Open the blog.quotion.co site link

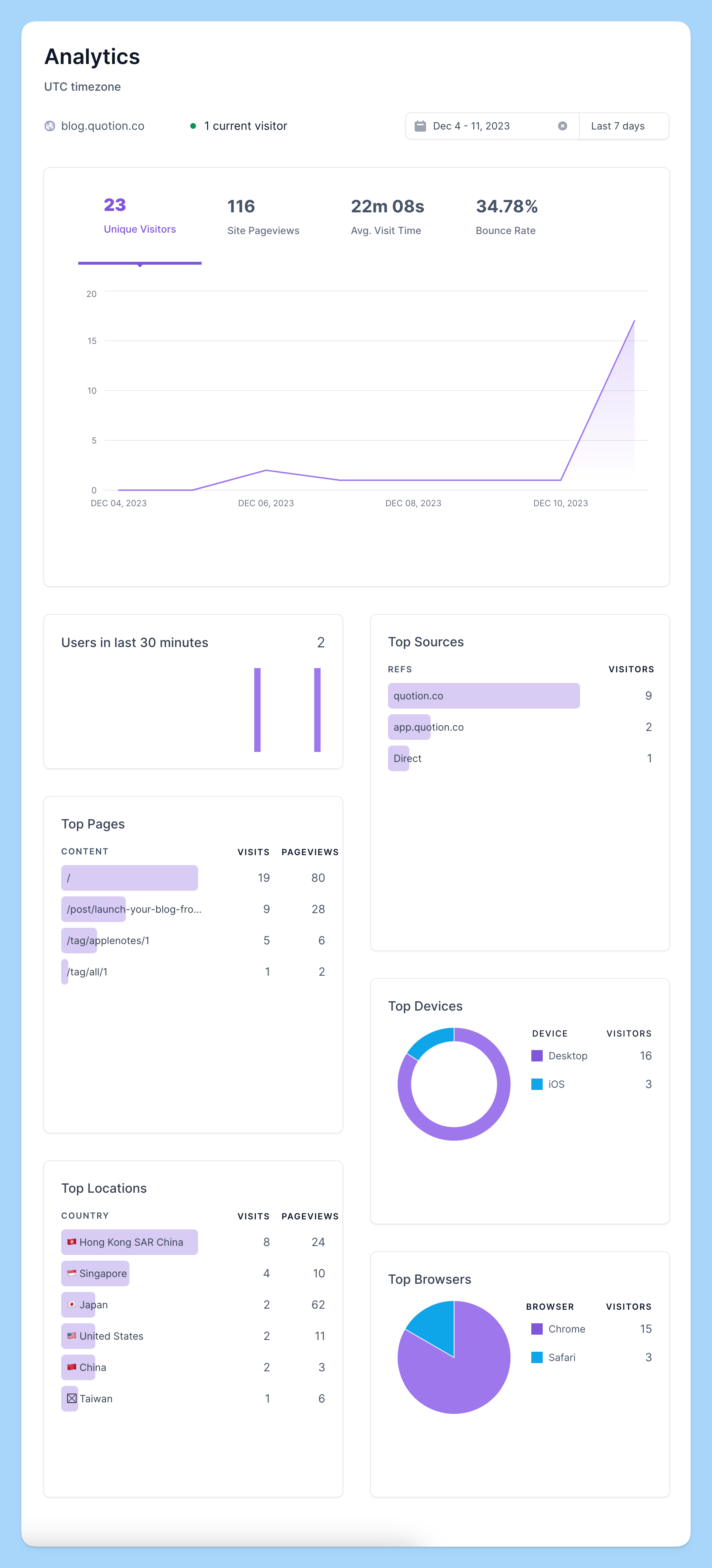(x=102, y=126)
